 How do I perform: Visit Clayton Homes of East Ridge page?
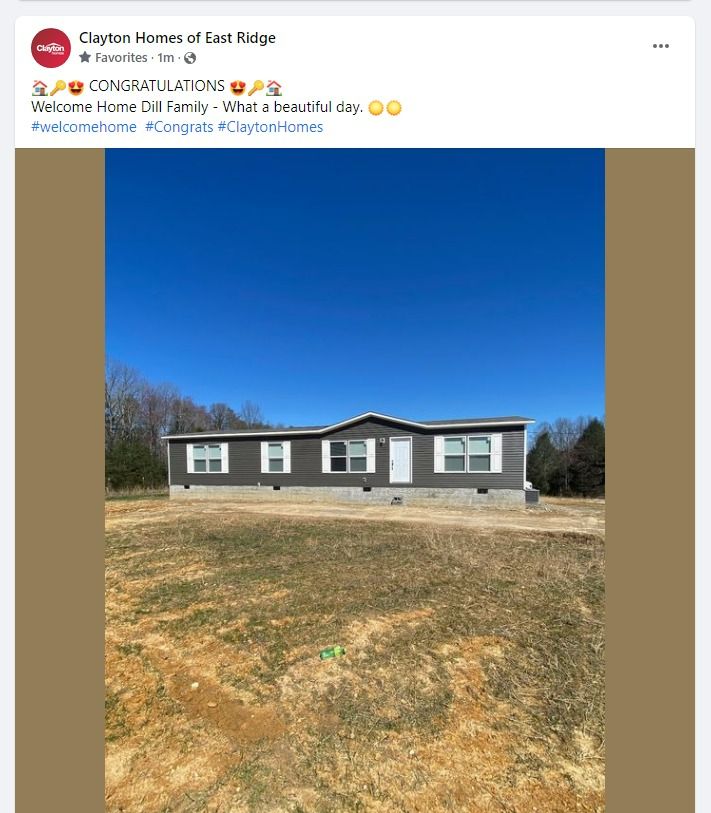tap(177, 38)
